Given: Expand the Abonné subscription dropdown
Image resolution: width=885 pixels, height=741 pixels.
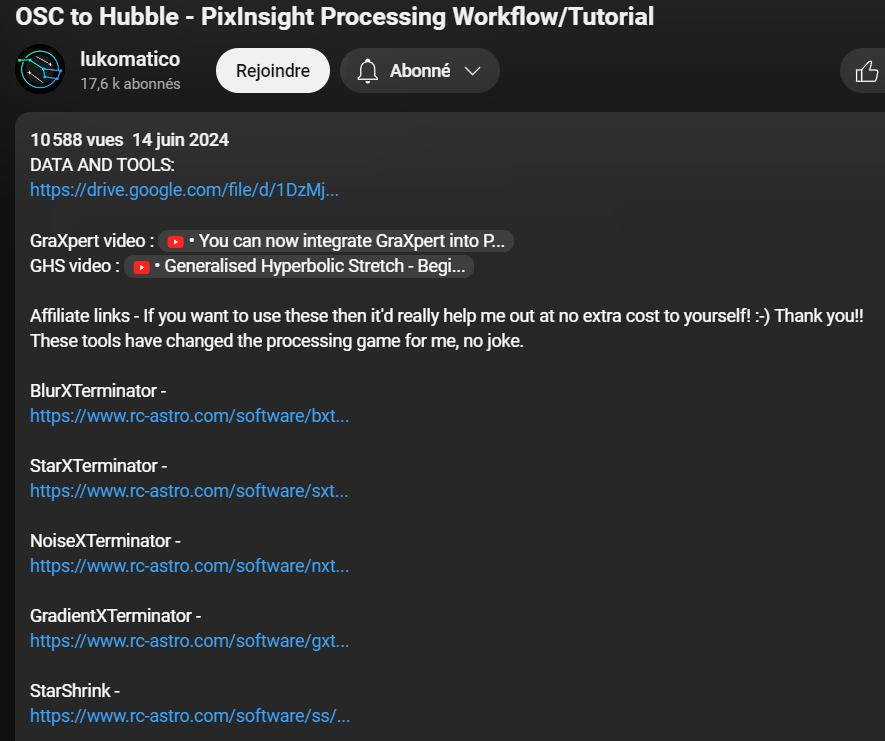Looking at the screenshot, I should [473, 71].
